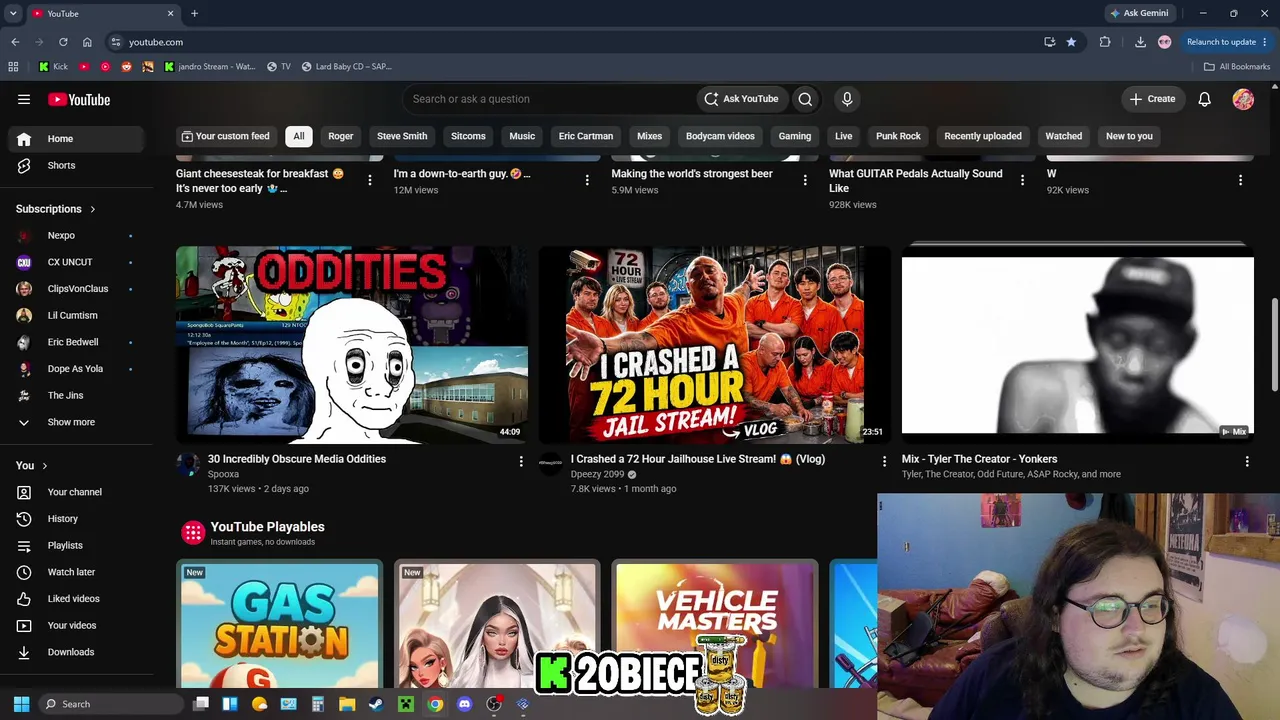Open options for the 72 Hour Jailhouse video
Viewport: 1280px width, 720px height.
coord(884,461)
